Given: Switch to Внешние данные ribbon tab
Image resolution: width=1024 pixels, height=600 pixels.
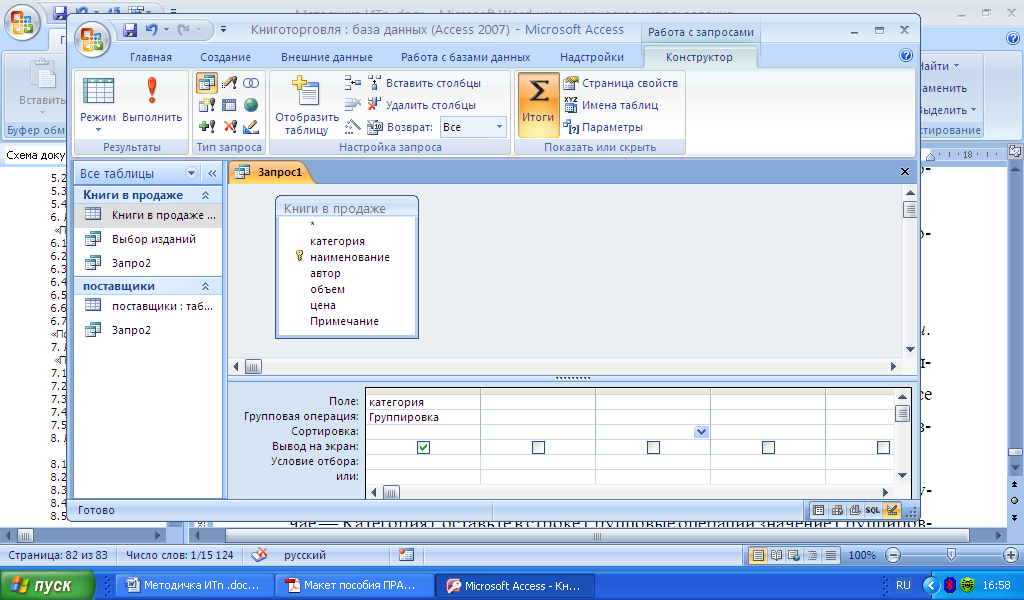Looking at the screenshot, I should (x=327, y=57).
